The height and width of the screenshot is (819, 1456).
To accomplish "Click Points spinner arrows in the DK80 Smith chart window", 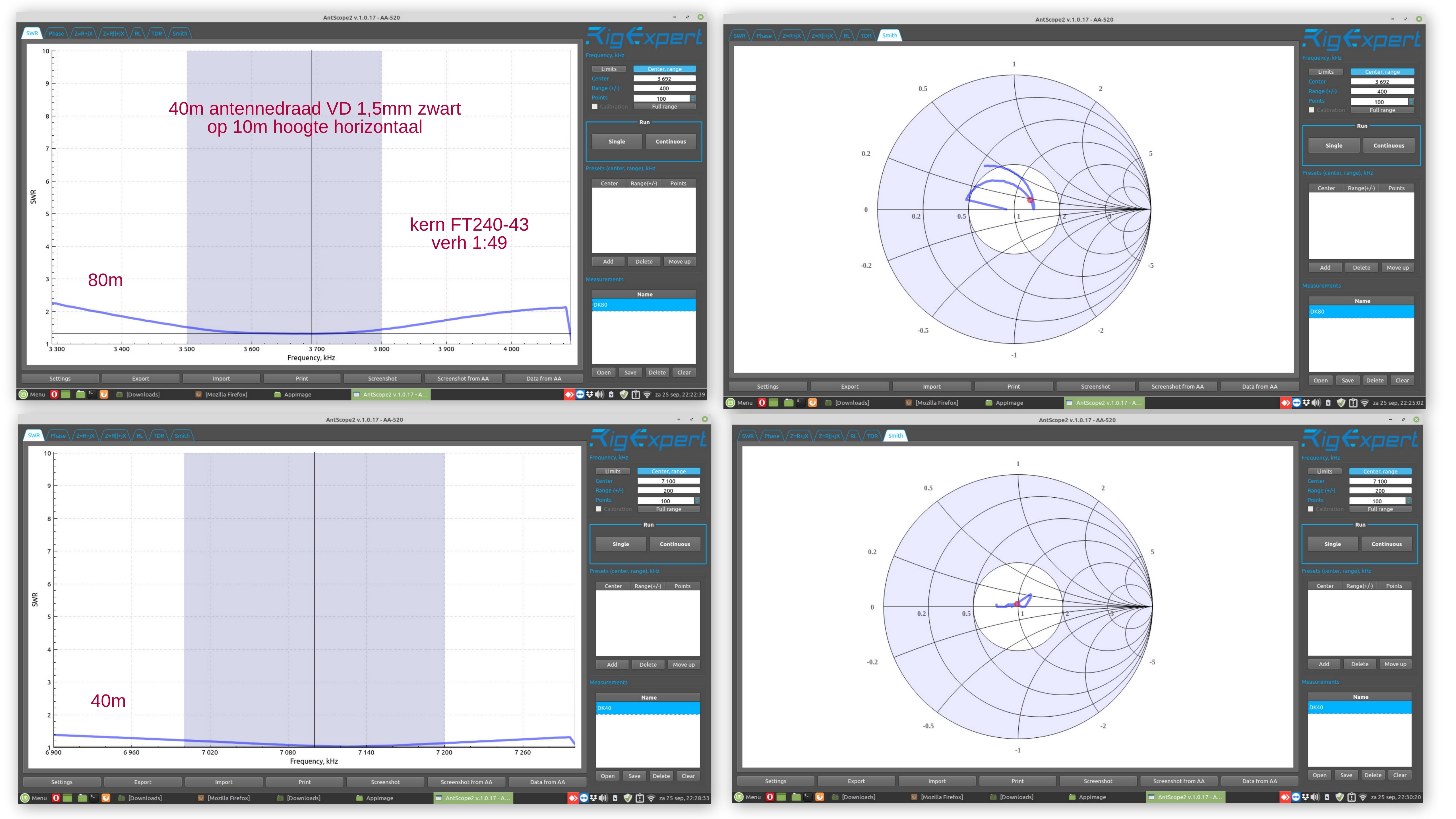I will click(1411, 102).
